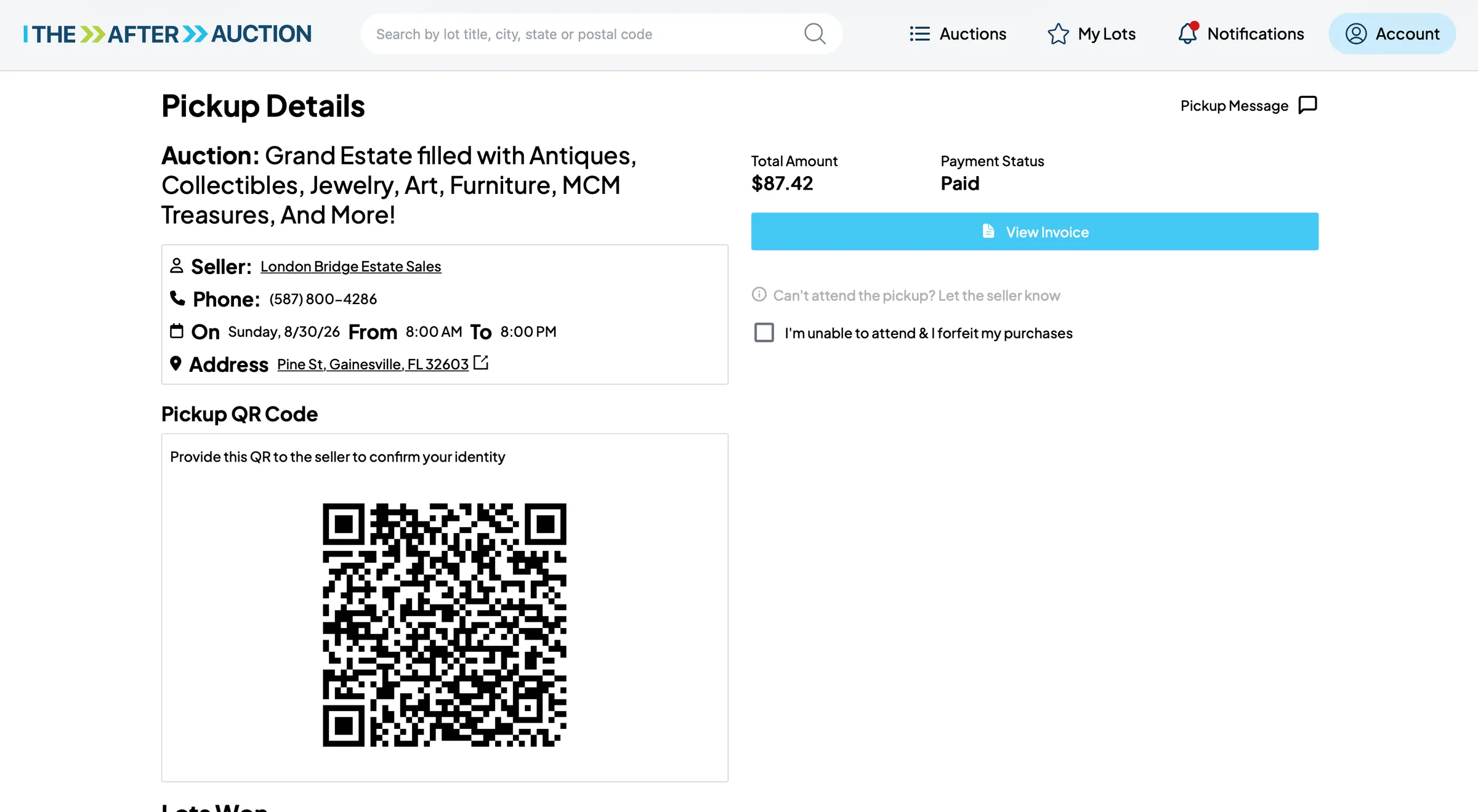
Task: Click the View Invoice button
Action: point(1035,231)
